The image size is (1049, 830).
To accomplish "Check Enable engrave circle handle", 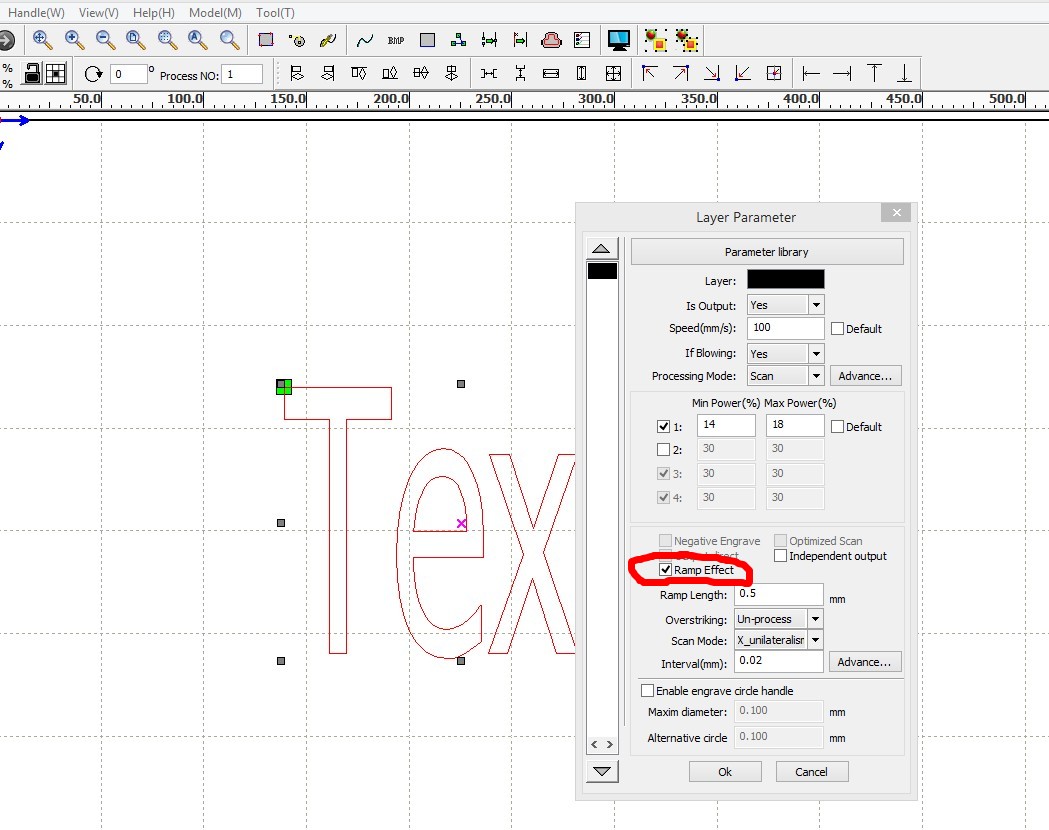I will (647, 691).
